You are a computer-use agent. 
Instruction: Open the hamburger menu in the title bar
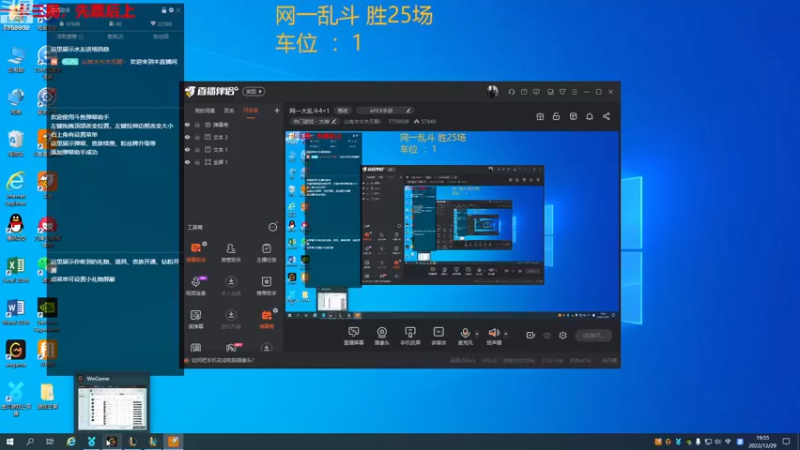click(x=574, y=92)
